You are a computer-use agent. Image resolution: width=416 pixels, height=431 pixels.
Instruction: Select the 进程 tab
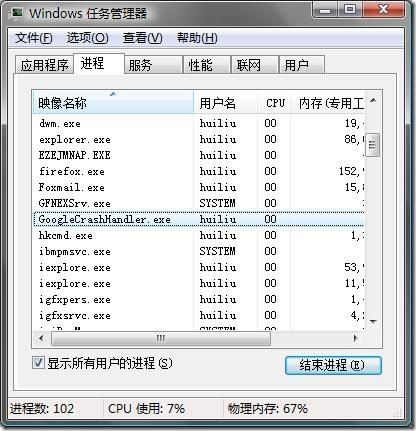pos(99,63)
